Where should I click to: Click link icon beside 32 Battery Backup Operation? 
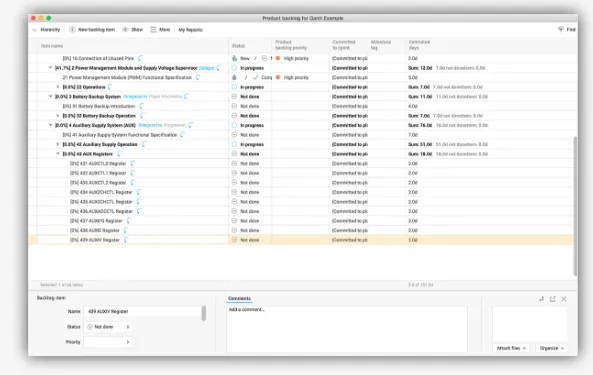pyautogui.click(x=142, y=116)
